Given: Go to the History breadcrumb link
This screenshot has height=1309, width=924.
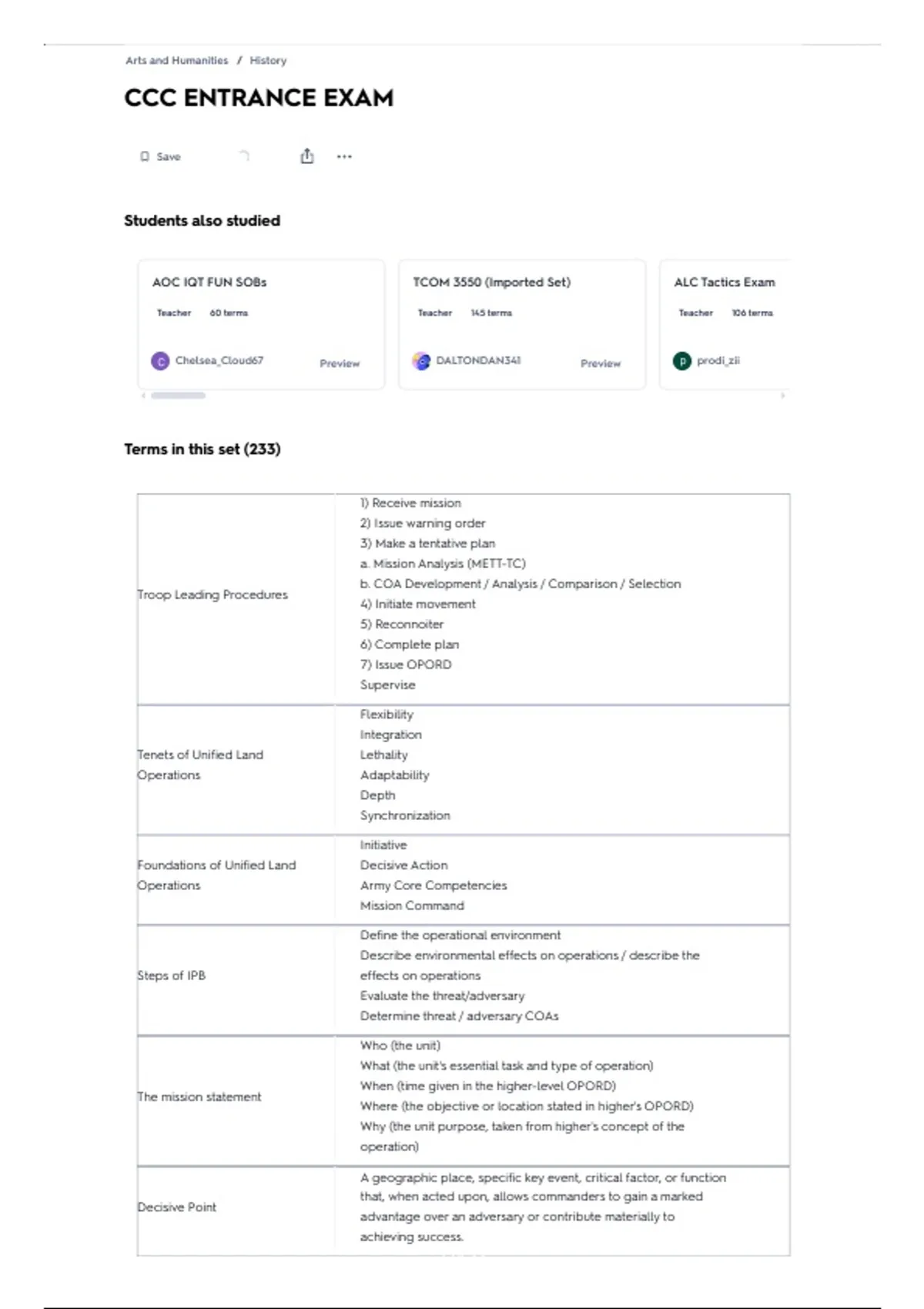Looking at the screenshot, I should point(268,61).
